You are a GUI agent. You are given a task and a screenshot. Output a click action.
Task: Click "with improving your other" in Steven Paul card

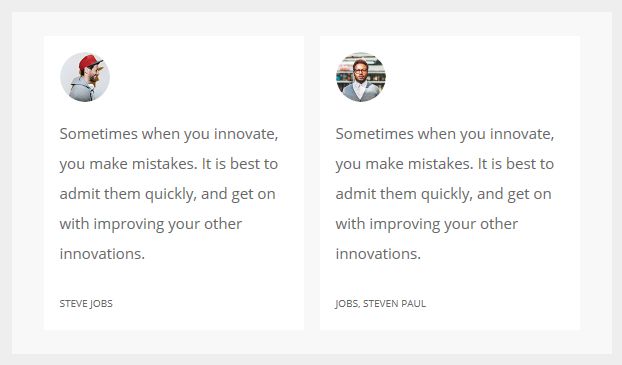click(427, 224)
